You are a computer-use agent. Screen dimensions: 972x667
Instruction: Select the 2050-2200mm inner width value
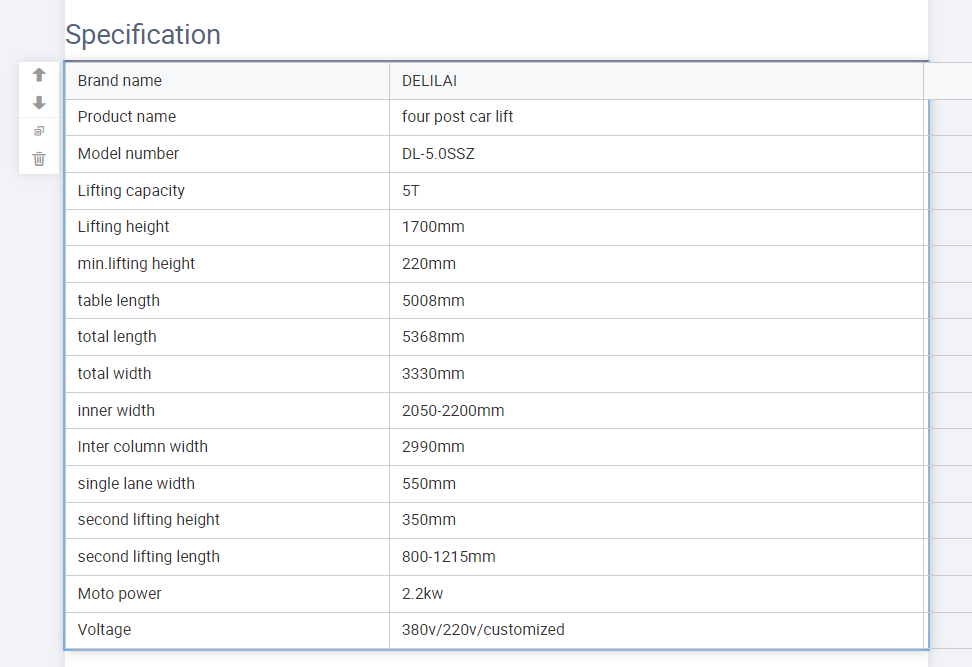(x=453, y=411)
